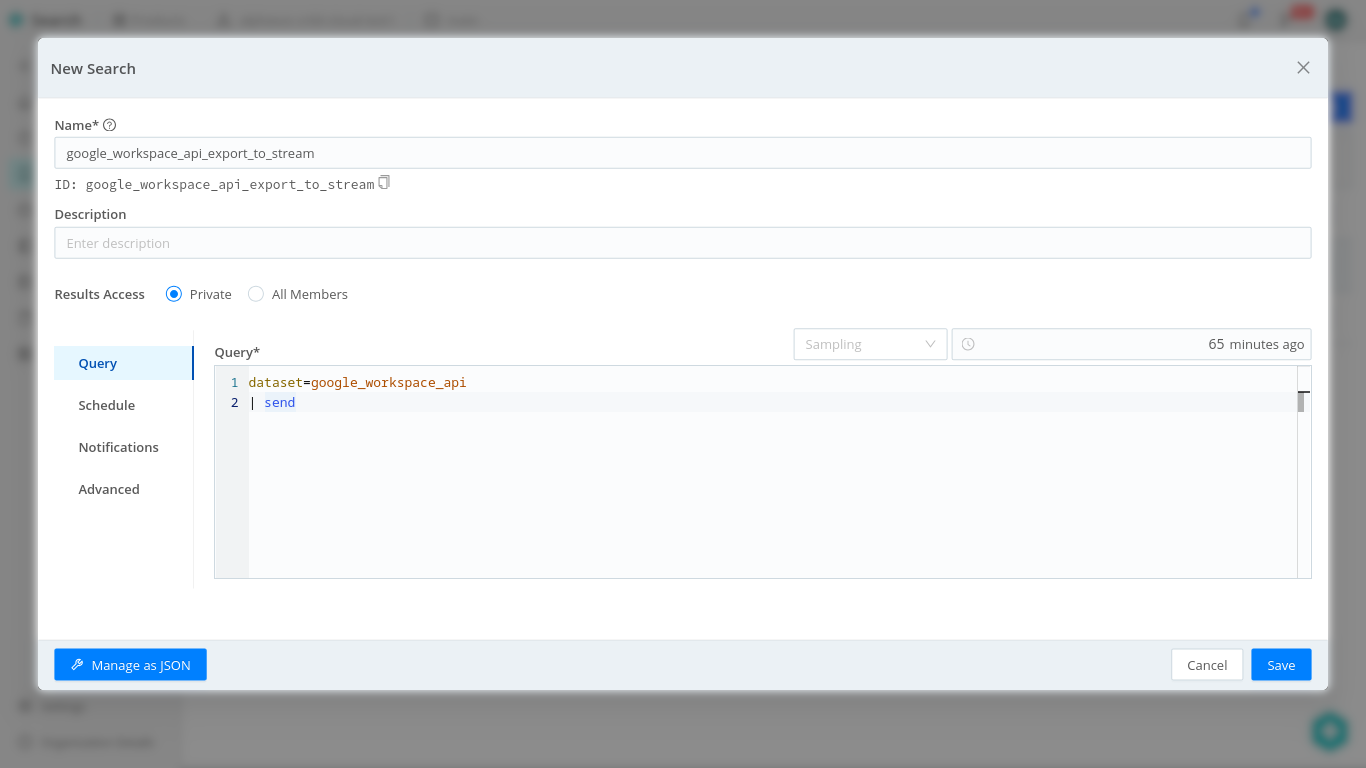
Task: Copy the search ID using the clipboard icon
Action: click(384, 183)
